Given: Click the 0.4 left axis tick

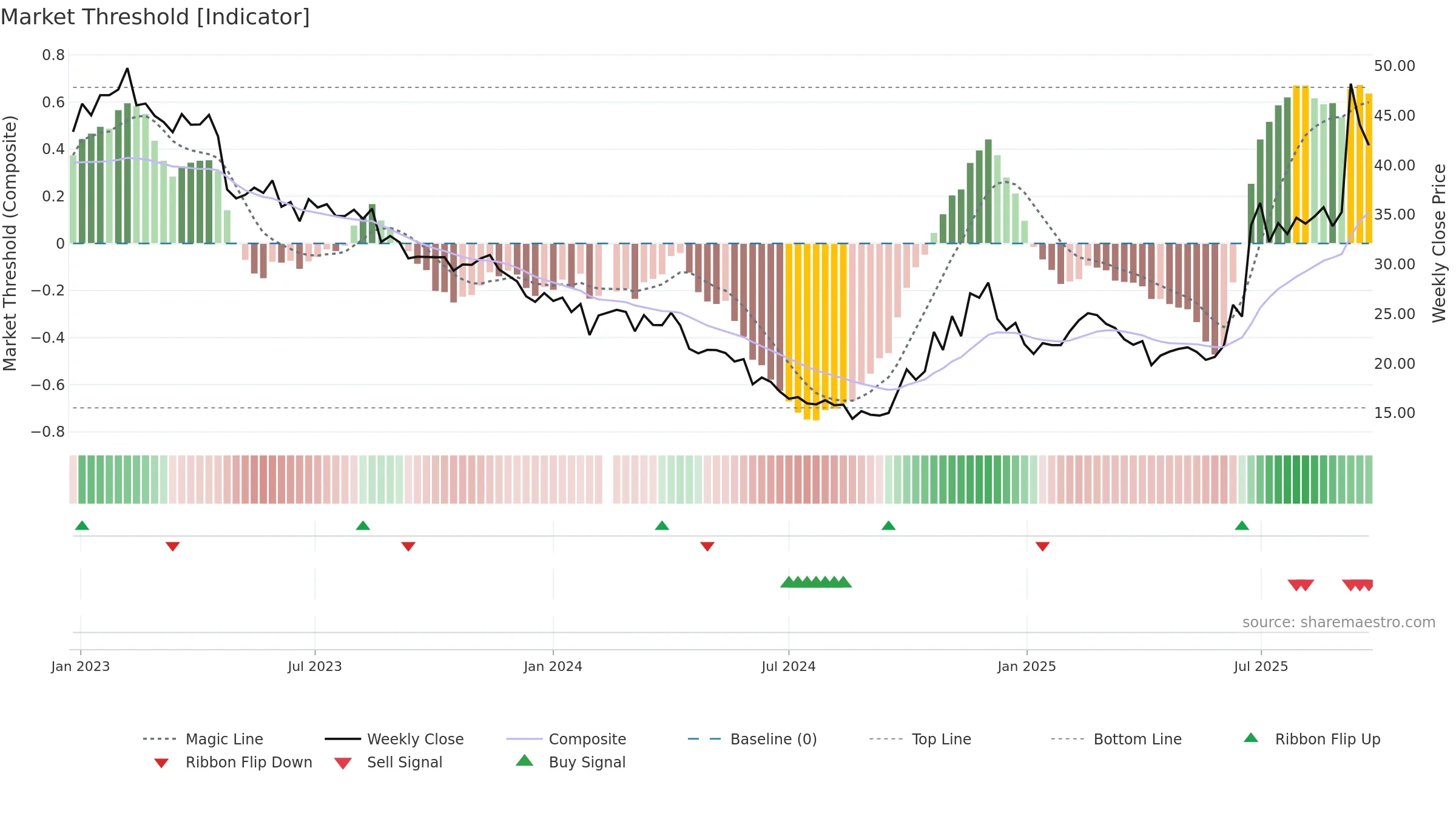Looking at the screenshot, I should click(x=53, y=149).
